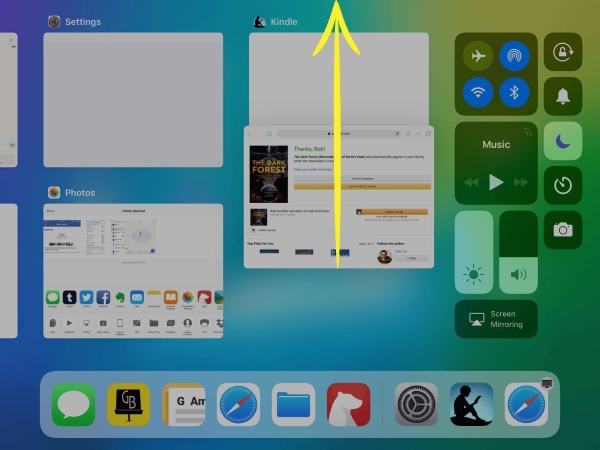
Task: Open the Safari dock icon with Handoff badge
Action: [x=527, y=404]
